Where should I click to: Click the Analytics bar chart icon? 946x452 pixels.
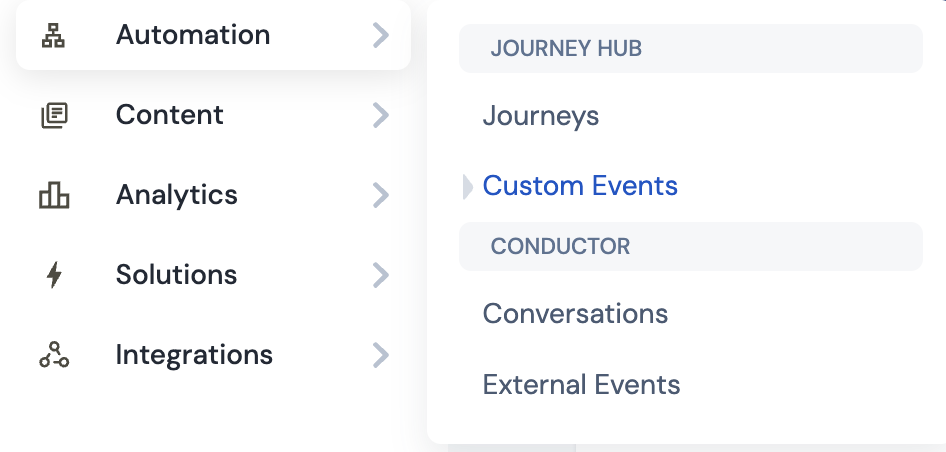point(54,195)
